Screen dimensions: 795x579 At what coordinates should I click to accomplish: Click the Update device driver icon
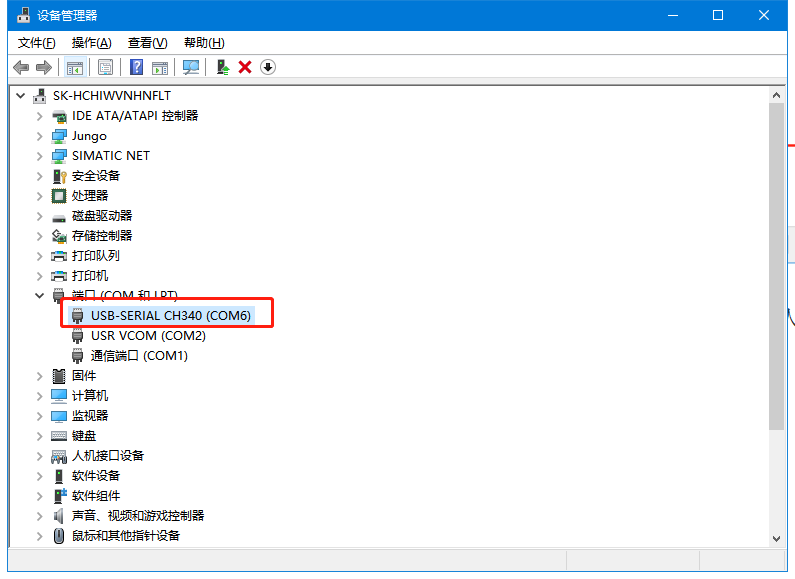pyautogui.click(x=223, y=67)
